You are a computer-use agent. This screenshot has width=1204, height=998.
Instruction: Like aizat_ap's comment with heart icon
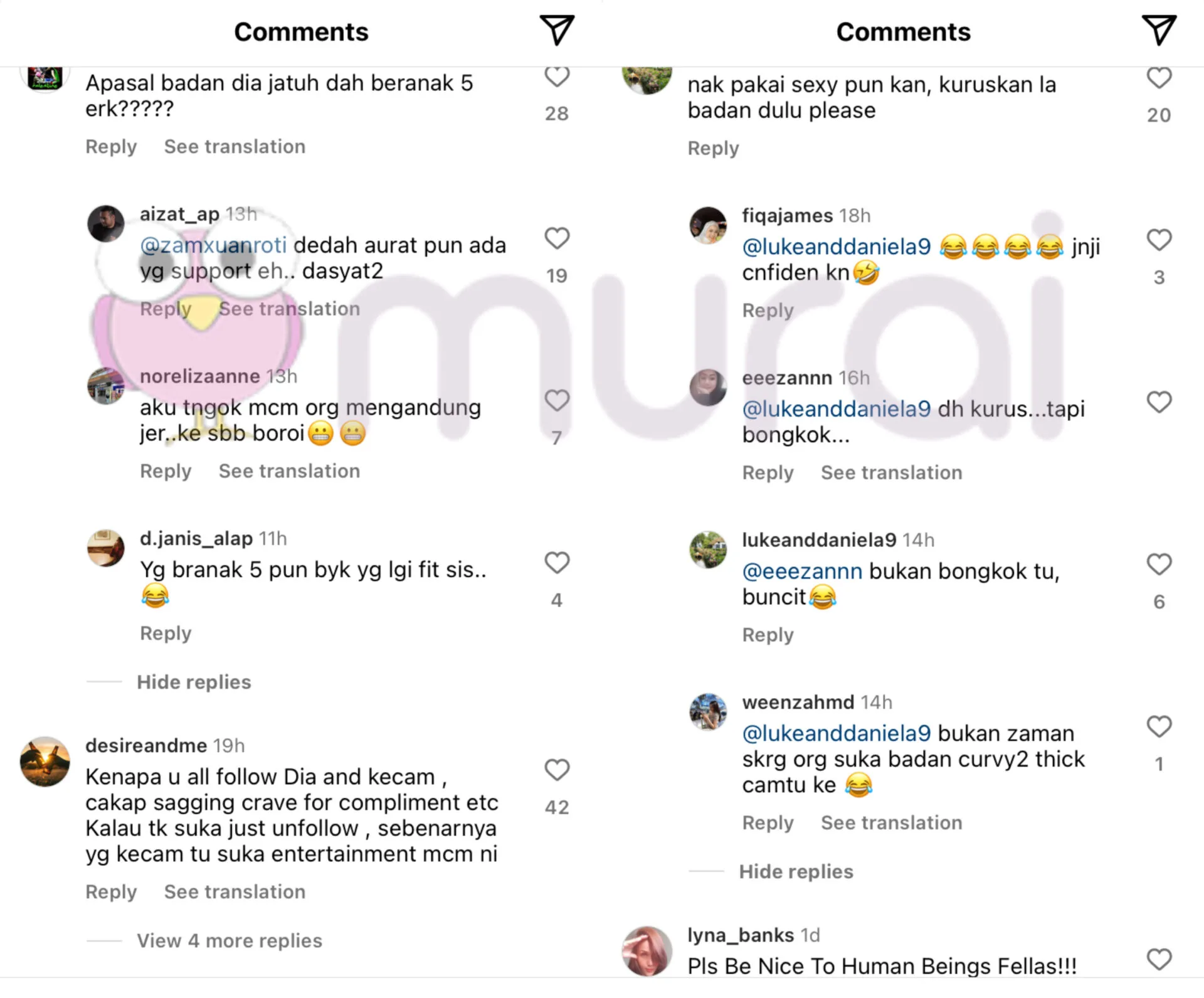[556, 239]
